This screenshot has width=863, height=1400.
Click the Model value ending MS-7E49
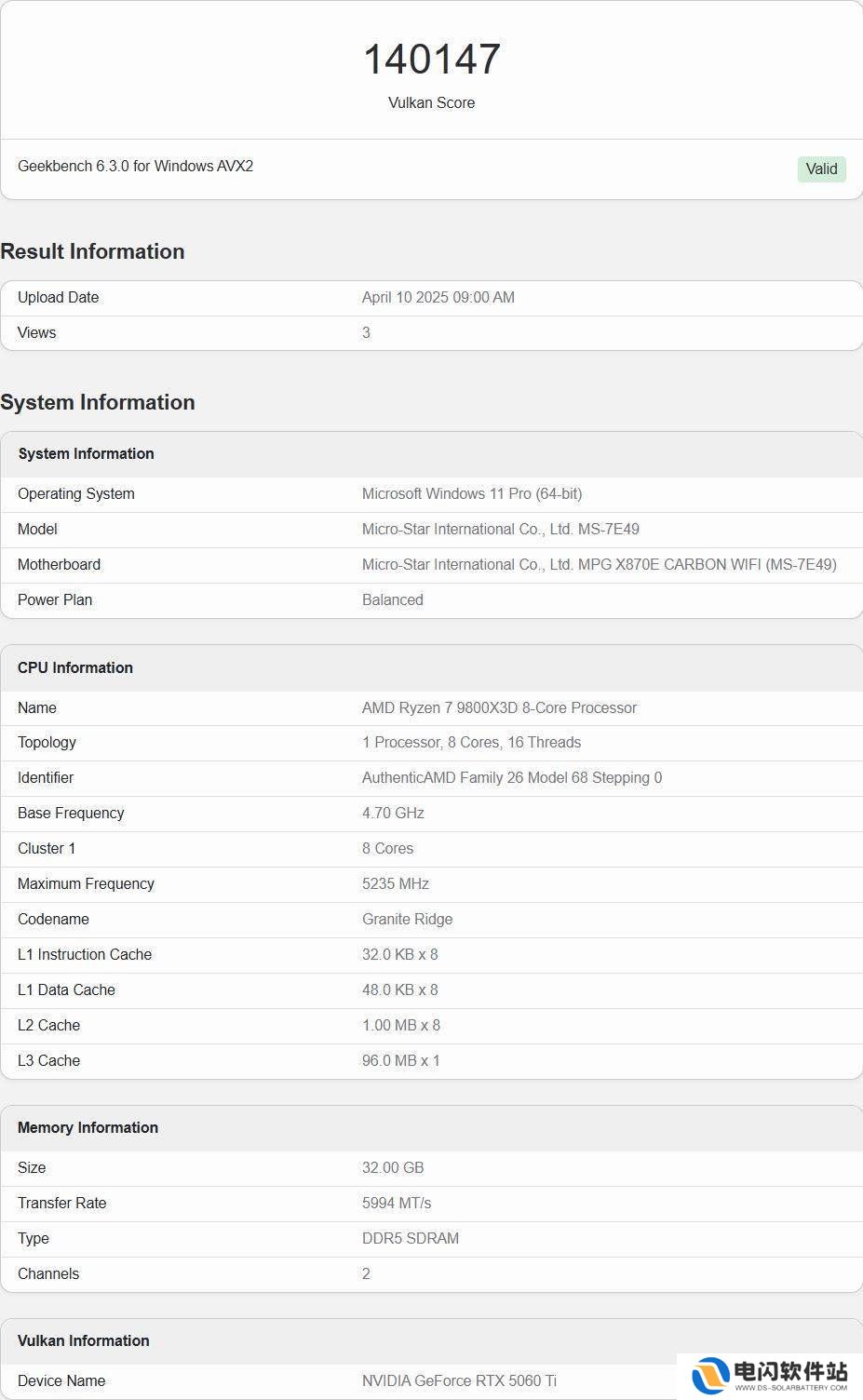click(501, 530)
